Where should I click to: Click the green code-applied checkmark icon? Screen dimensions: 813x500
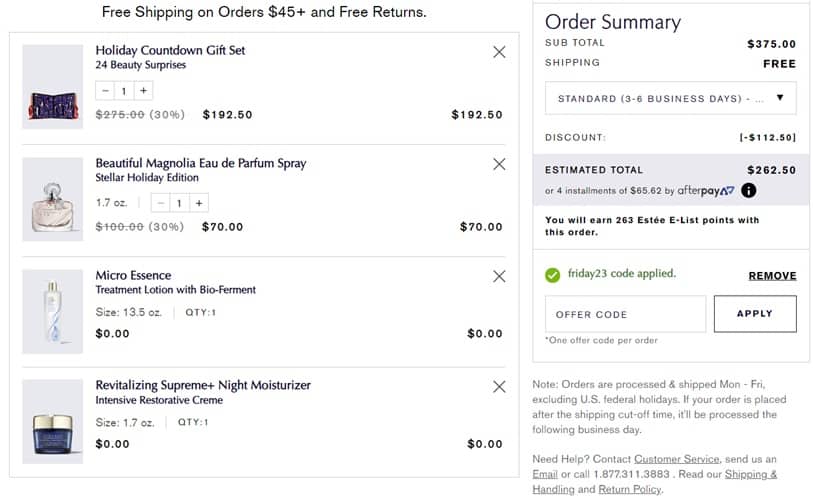[x=552, y=275]
